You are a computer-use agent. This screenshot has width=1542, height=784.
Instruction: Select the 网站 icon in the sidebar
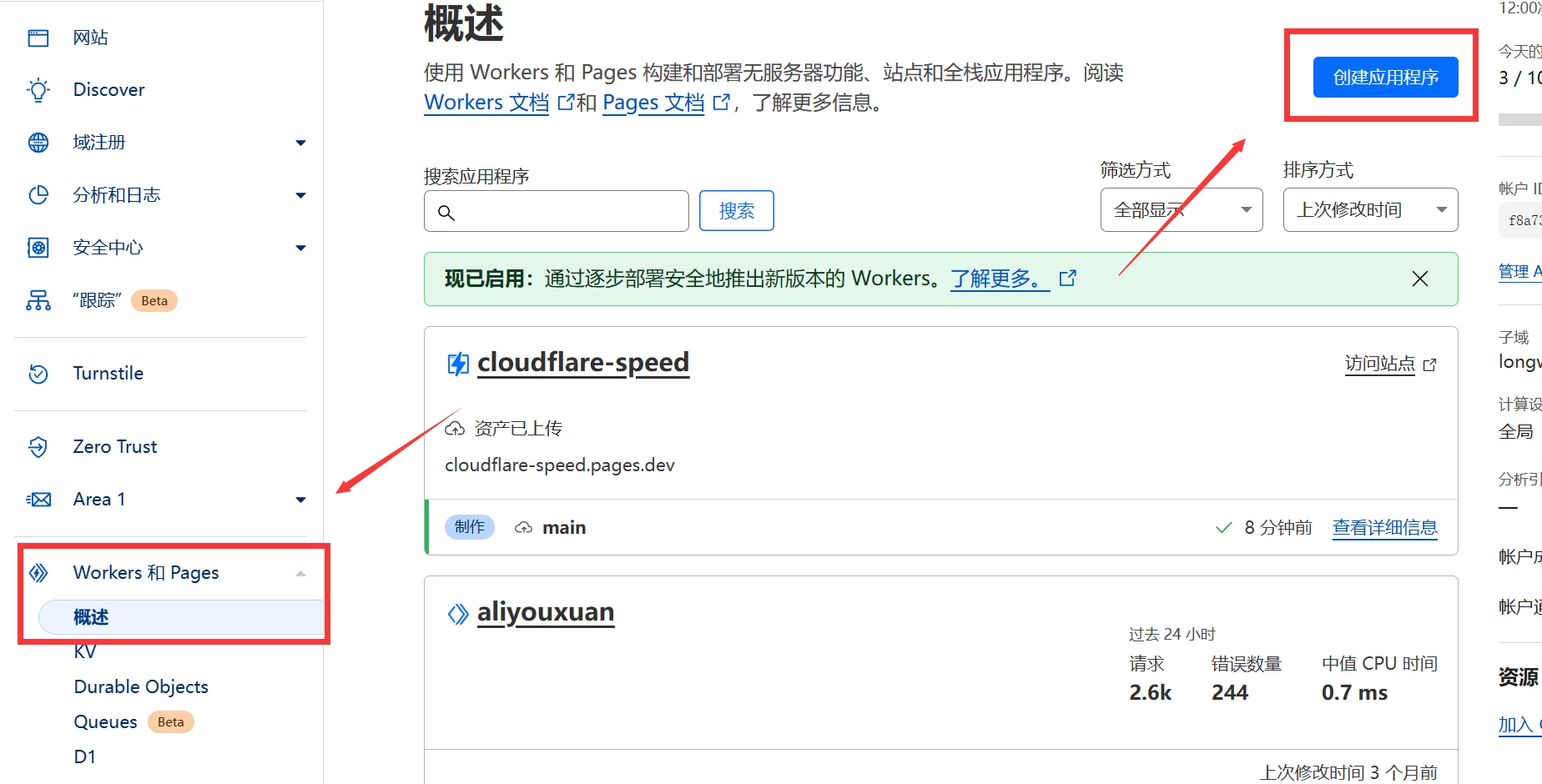(x=38, y=37)
